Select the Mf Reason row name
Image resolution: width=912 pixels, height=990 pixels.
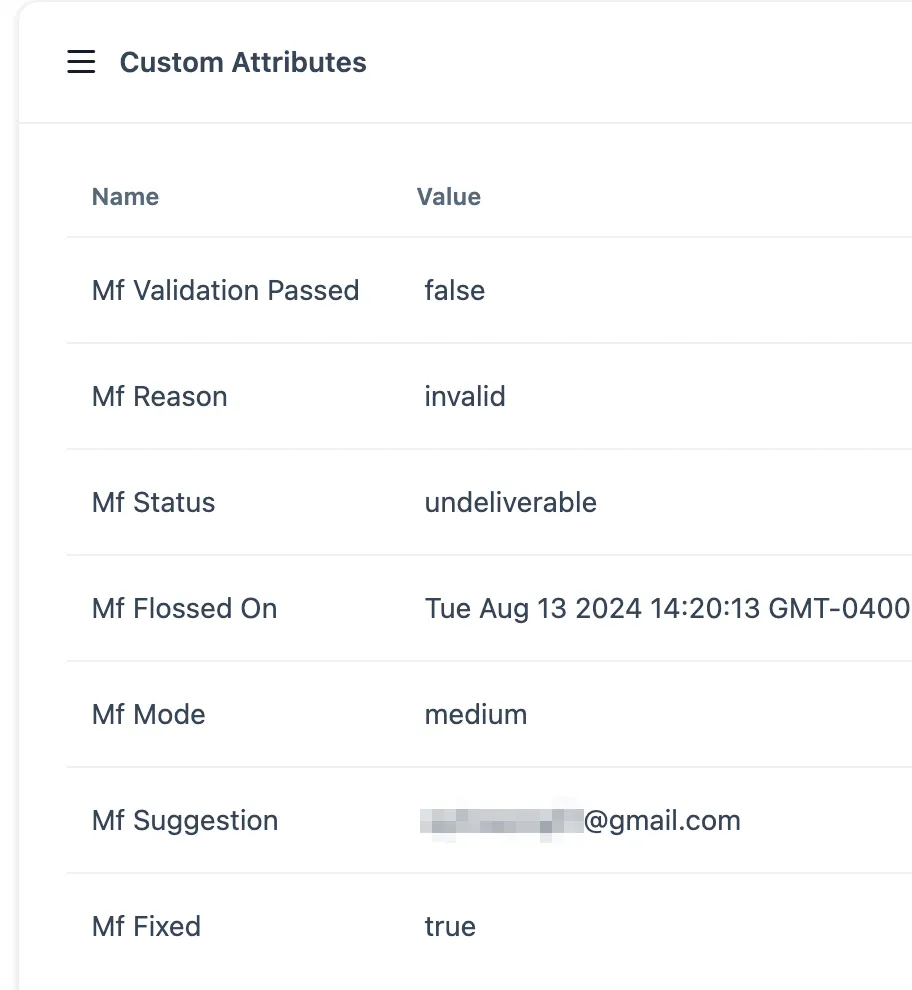click(160, 397)
